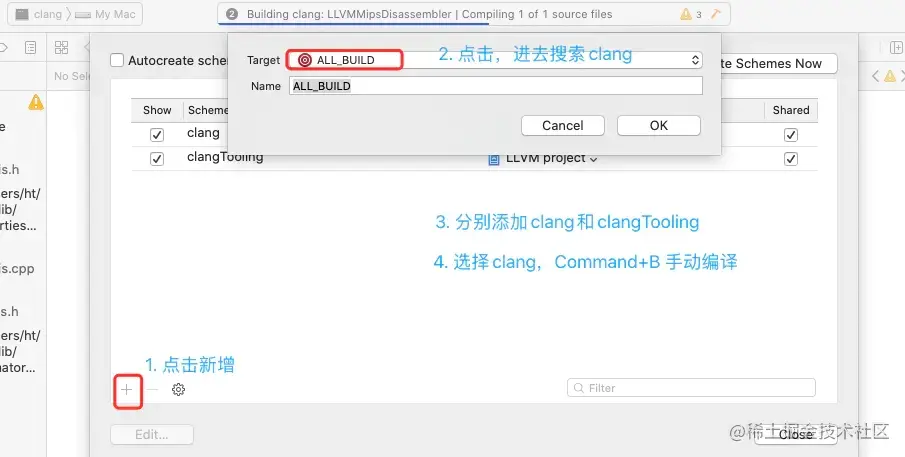The image size is (905, 457).
Task: Click the Autocreate Schemes Now button
Action: click(x=779, y=63)
